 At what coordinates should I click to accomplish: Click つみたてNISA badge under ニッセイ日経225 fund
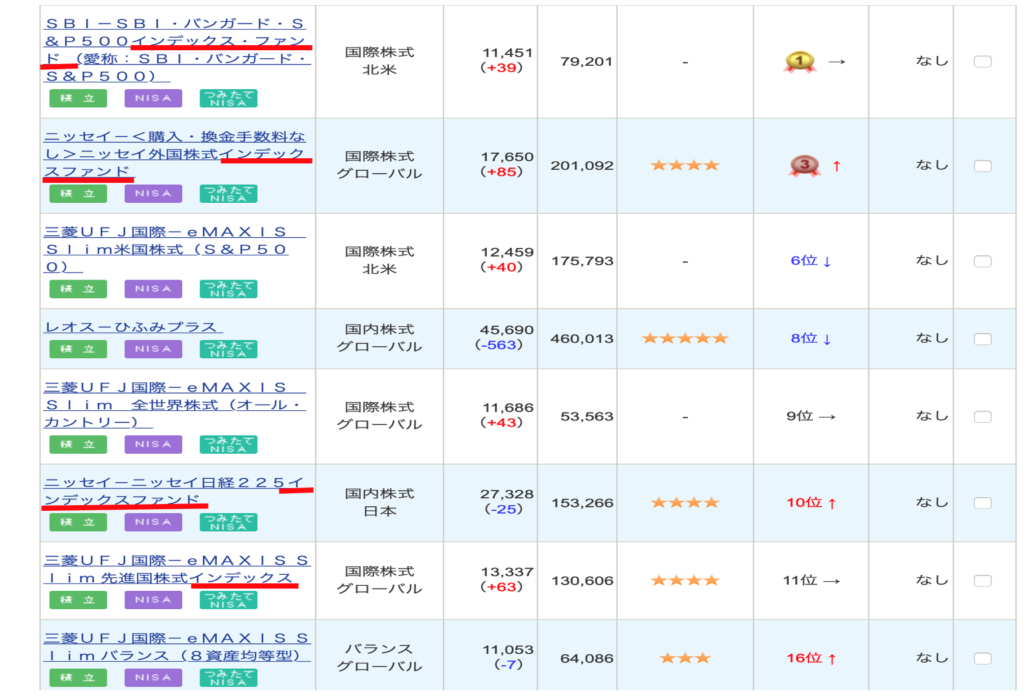pyautogui.click(x=228, y=522)
